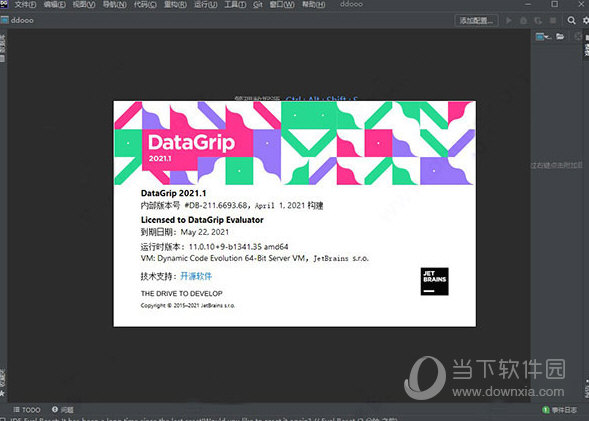Click the DataGrip 2021.1 title text
This screenshot has width=589, height=421.
coord(173,193)
